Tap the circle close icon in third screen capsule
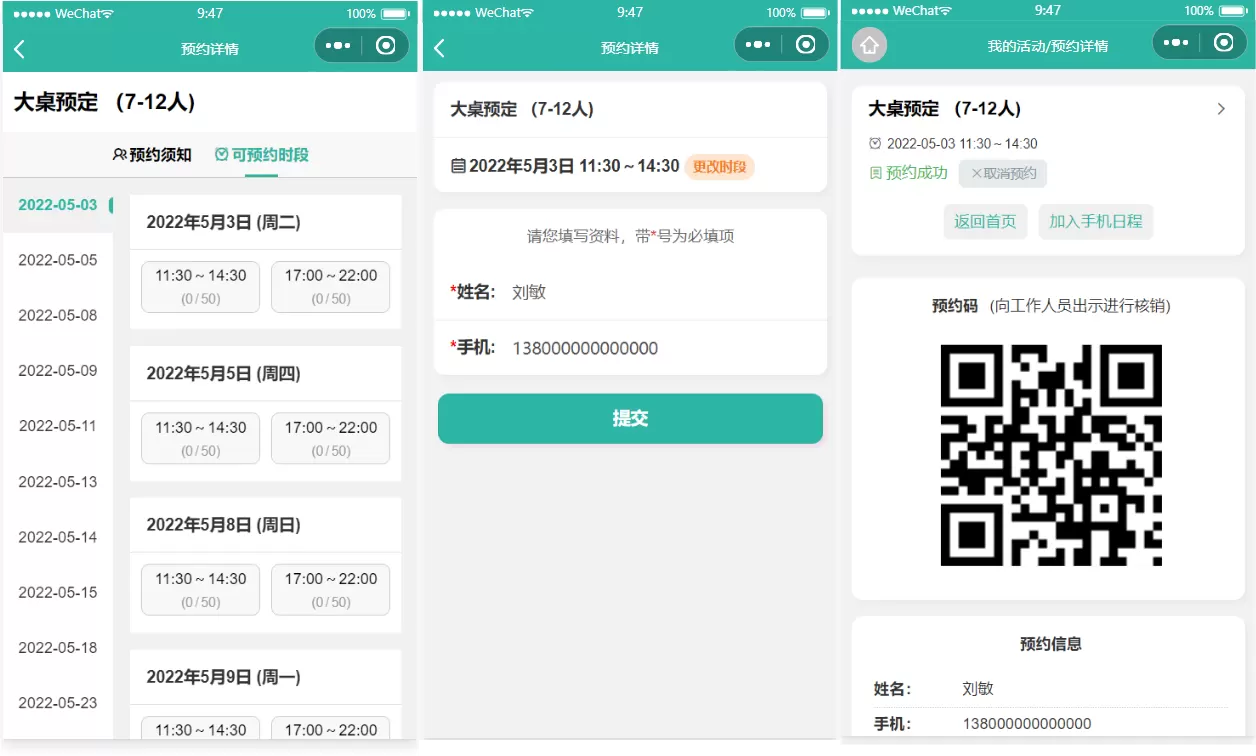1256x756 pixels. [x=1223, y=42]
